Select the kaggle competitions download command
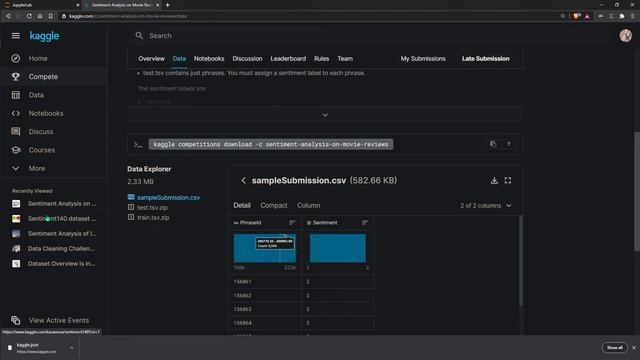 [271, 144]
